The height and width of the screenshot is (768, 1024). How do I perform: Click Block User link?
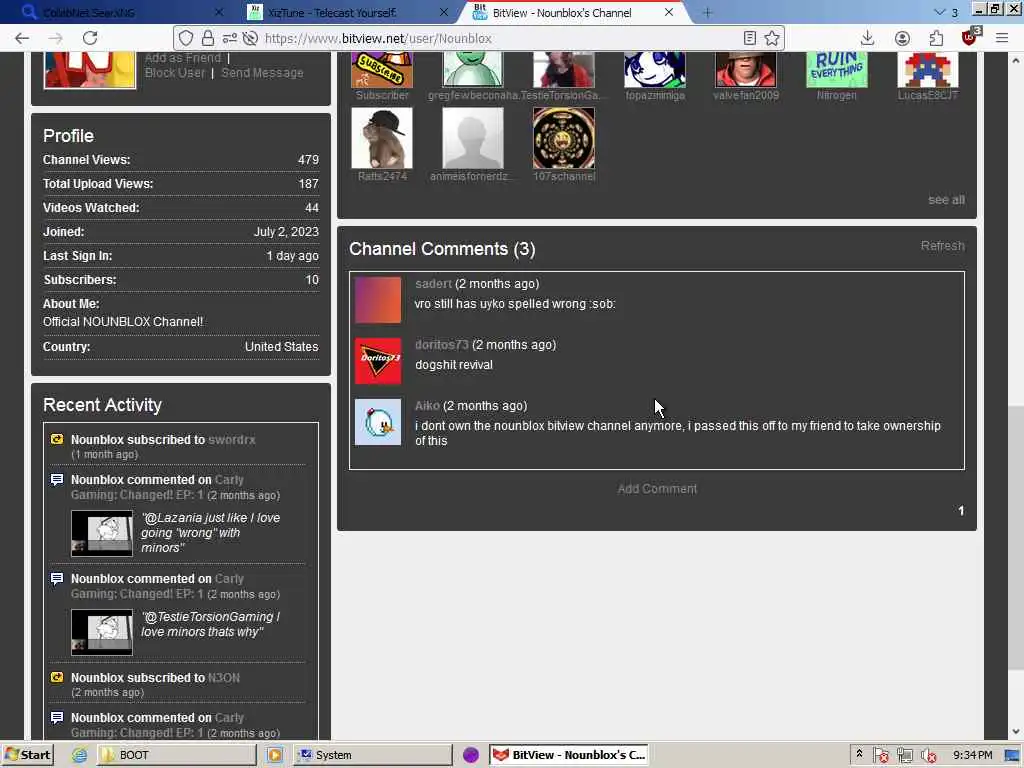[174, 72]
